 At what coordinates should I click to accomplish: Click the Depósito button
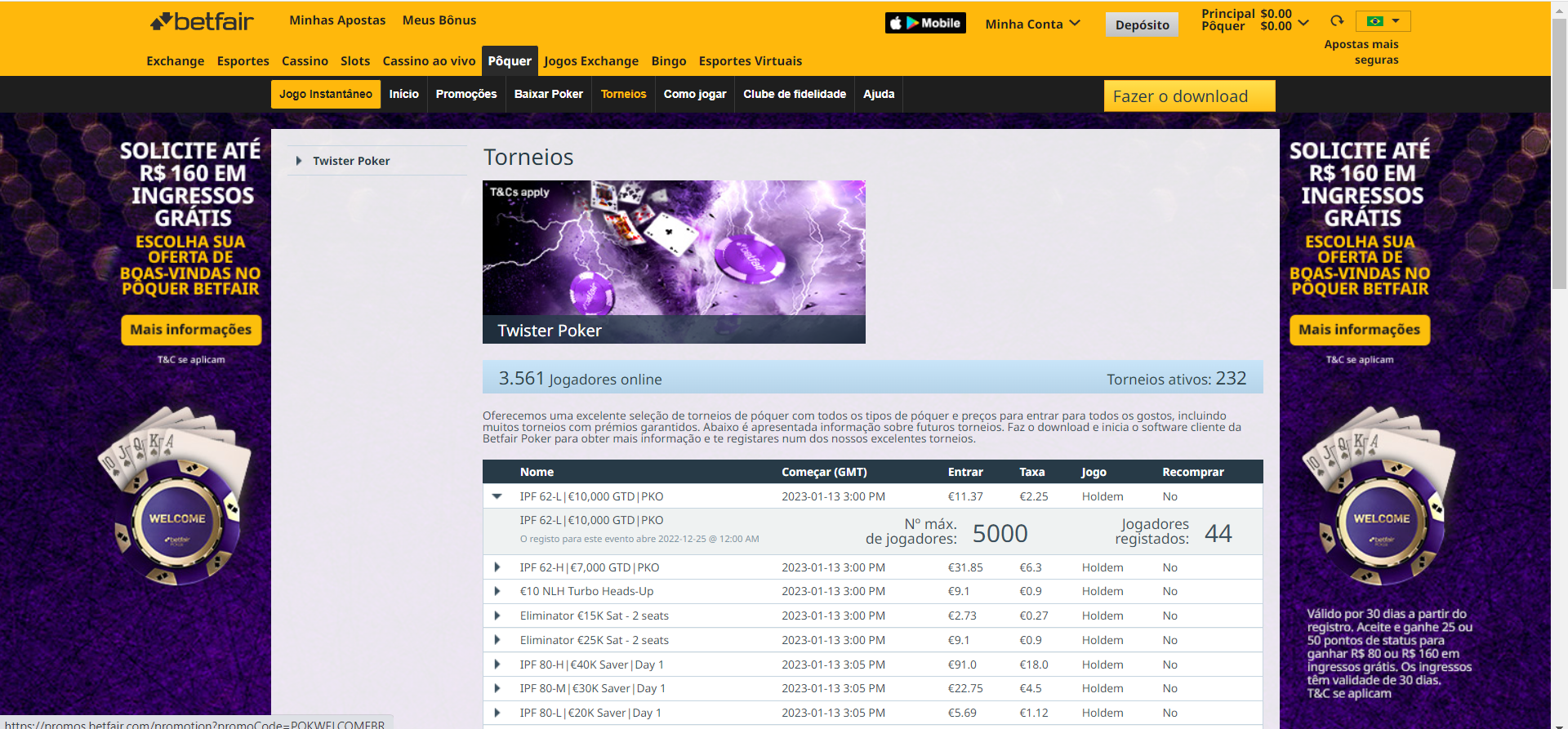[x=1142, y=24]
